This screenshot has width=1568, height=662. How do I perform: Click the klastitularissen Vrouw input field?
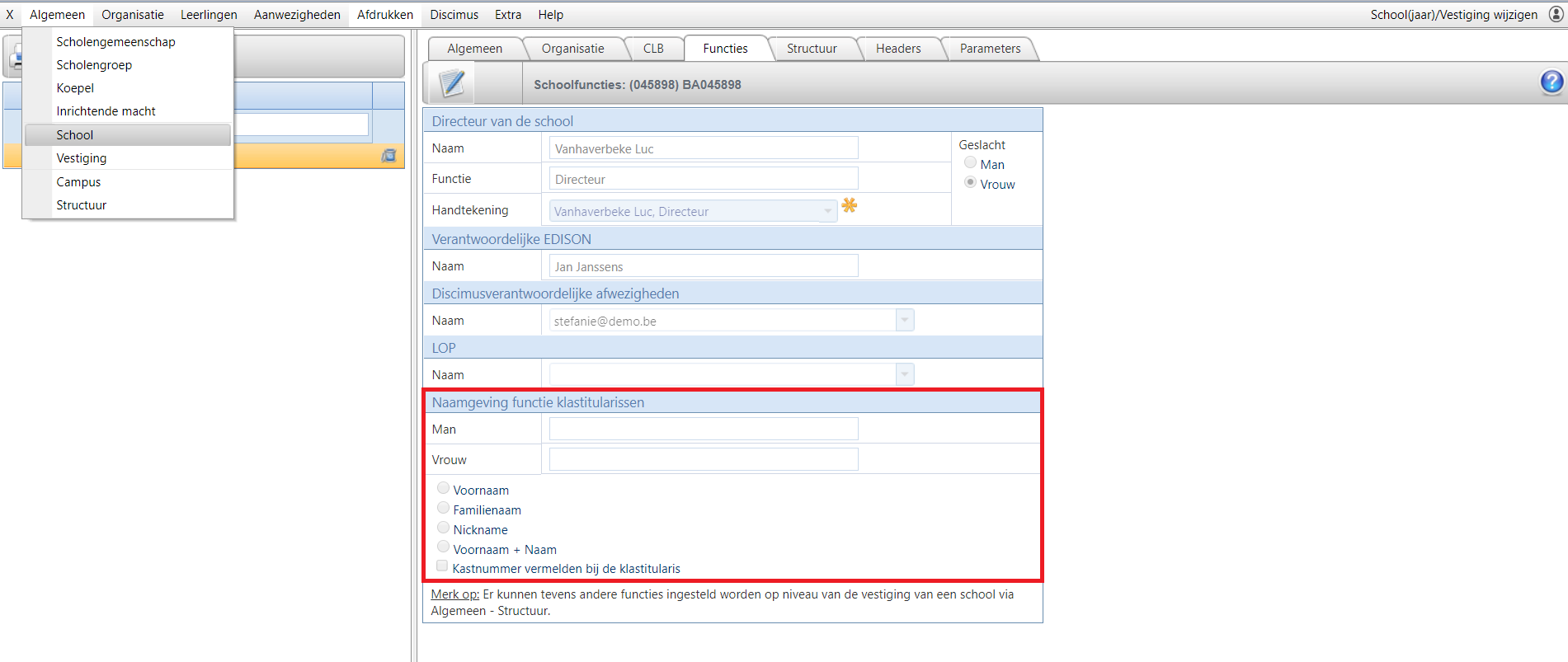pyautogui.click(x=704, y=459)
